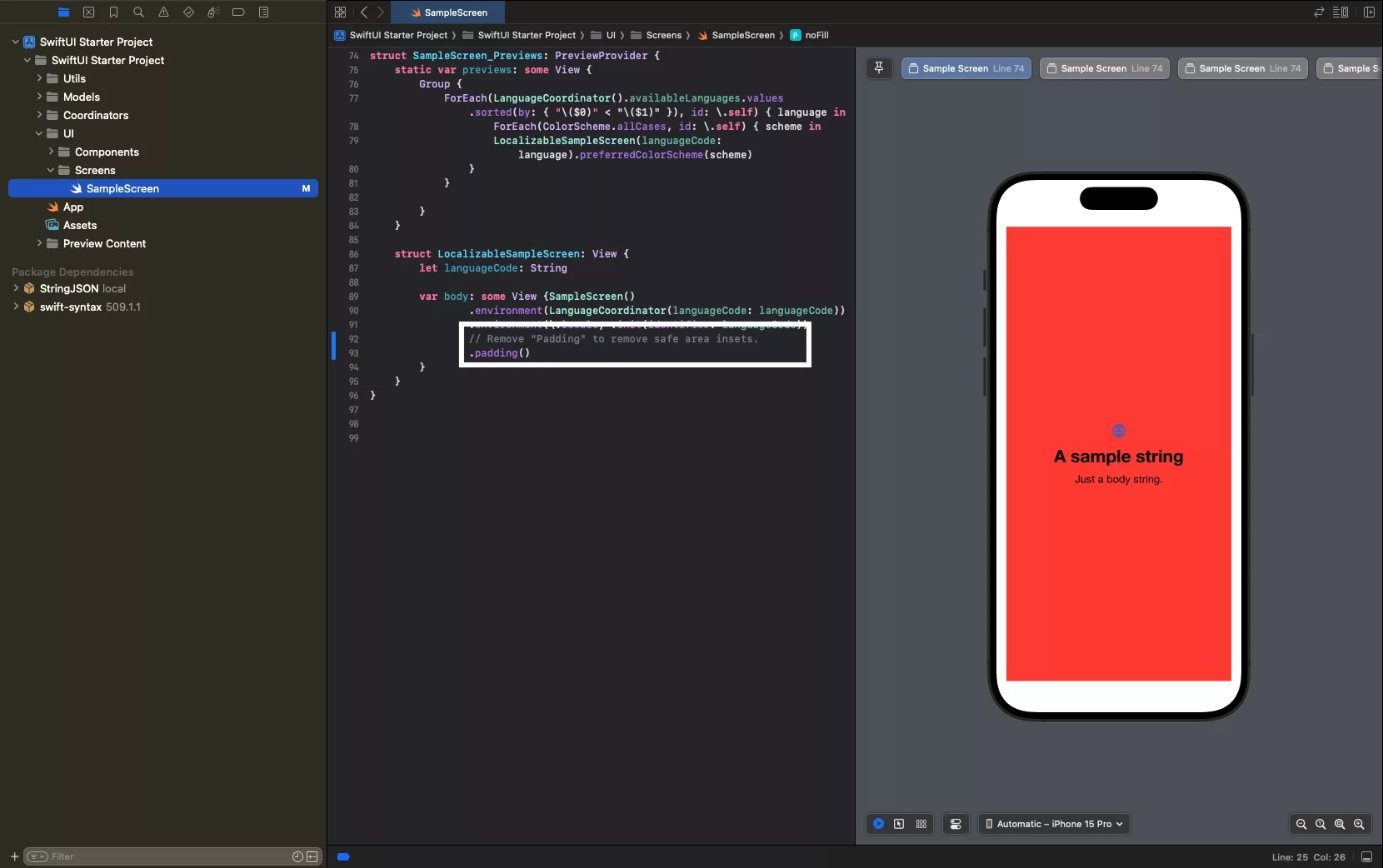
Task: Zoom preview to 100 percent
Action: click(1321, 824)
